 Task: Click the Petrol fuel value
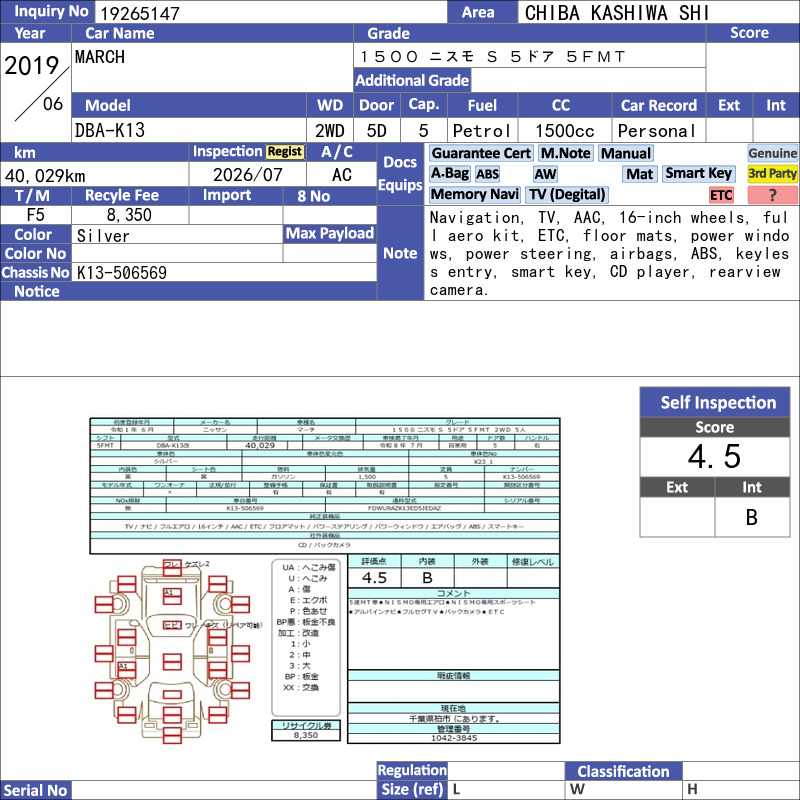coord(482,131)
